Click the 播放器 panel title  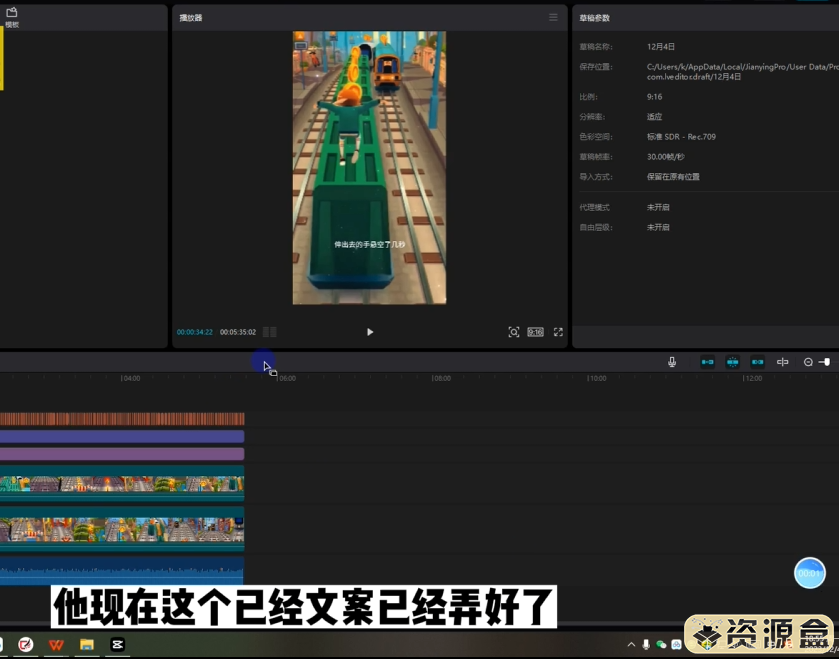click(x=191, y=18)
